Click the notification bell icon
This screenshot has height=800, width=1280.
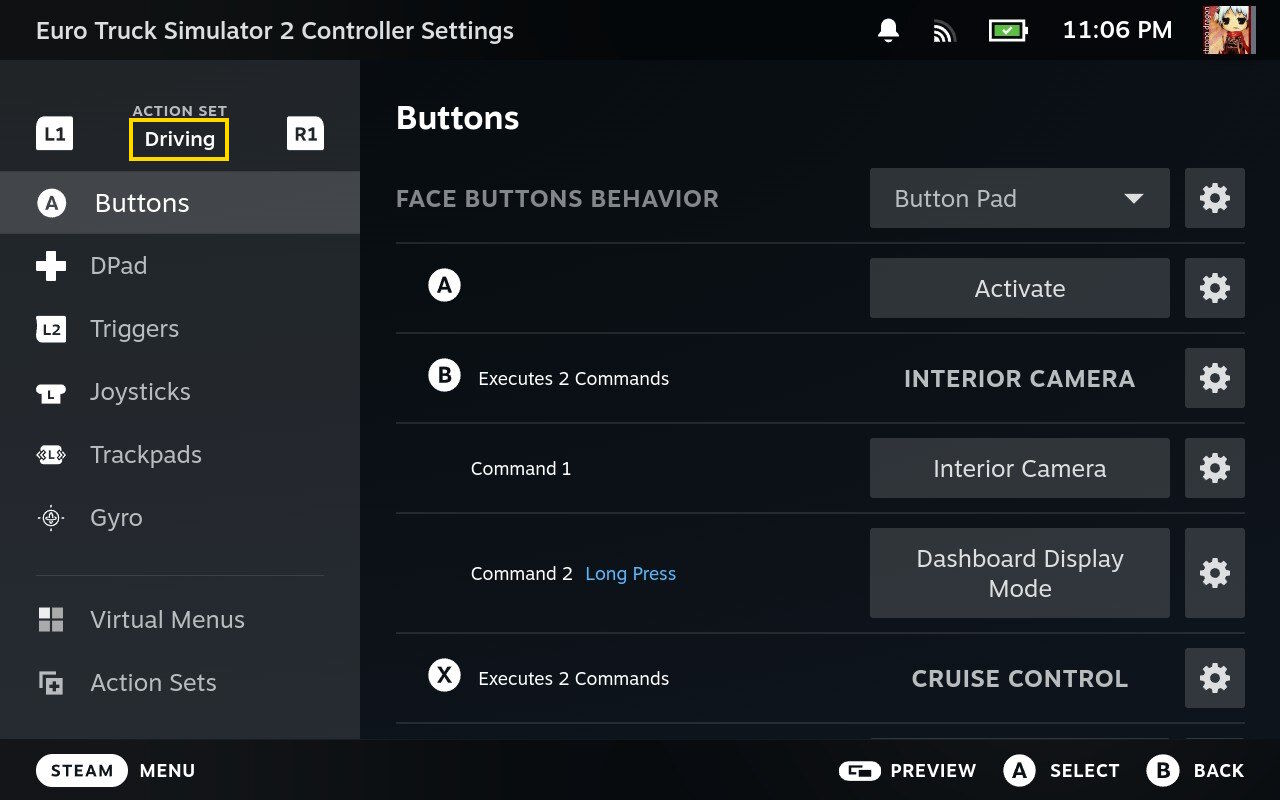(x=888, y=31)
